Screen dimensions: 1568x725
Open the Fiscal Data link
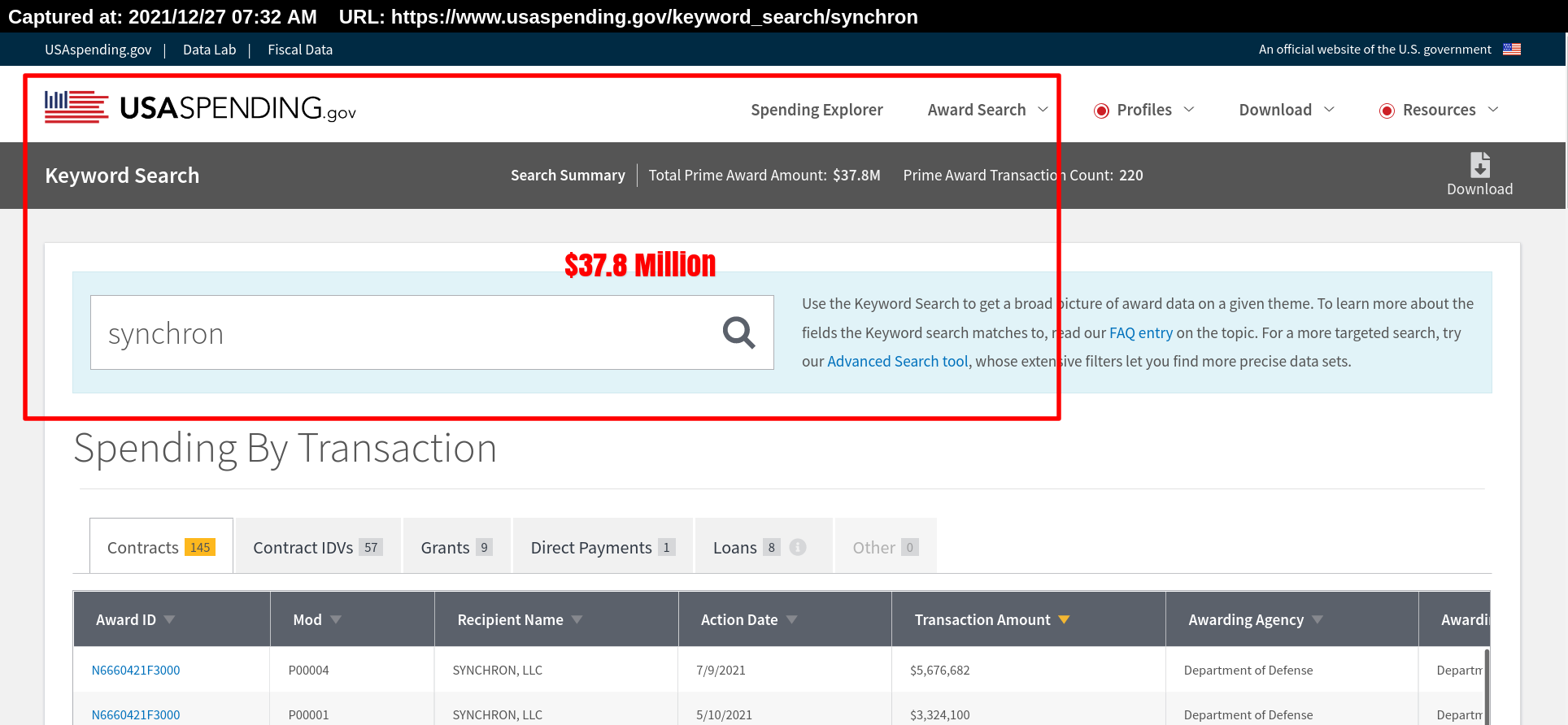click(300, 50)
